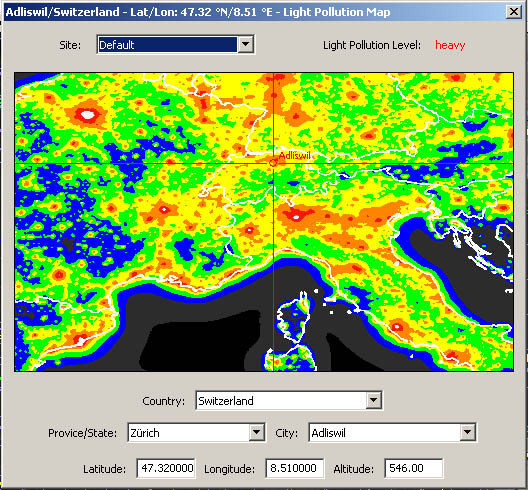Click the dialog title bar text
528x490 pixels.
pos(198,12)
